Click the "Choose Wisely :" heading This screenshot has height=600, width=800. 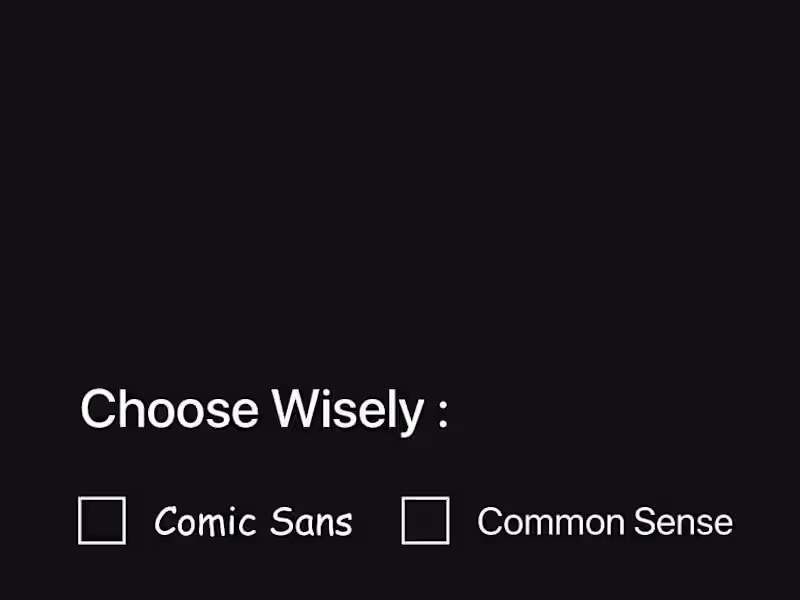264,410
